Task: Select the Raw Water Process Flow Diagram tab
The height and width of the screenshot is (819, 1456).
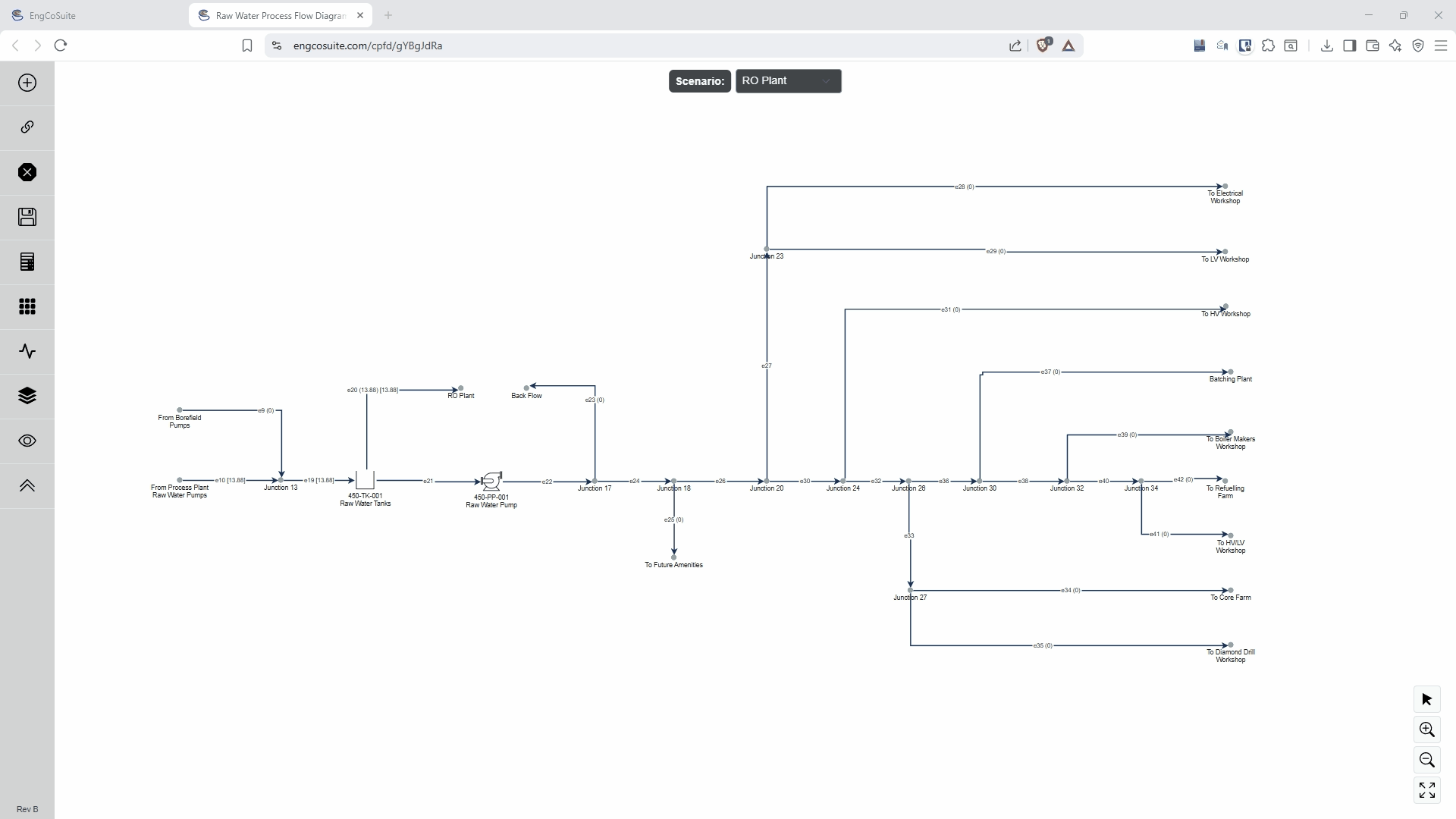Action: pos(280,15)
